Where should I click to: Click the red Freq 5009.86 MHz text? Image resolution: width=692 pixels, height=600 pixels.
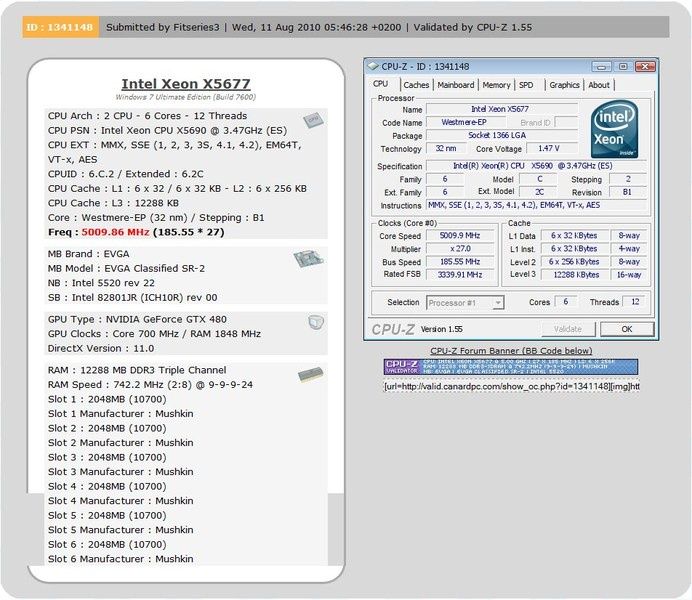pos(115,232)
